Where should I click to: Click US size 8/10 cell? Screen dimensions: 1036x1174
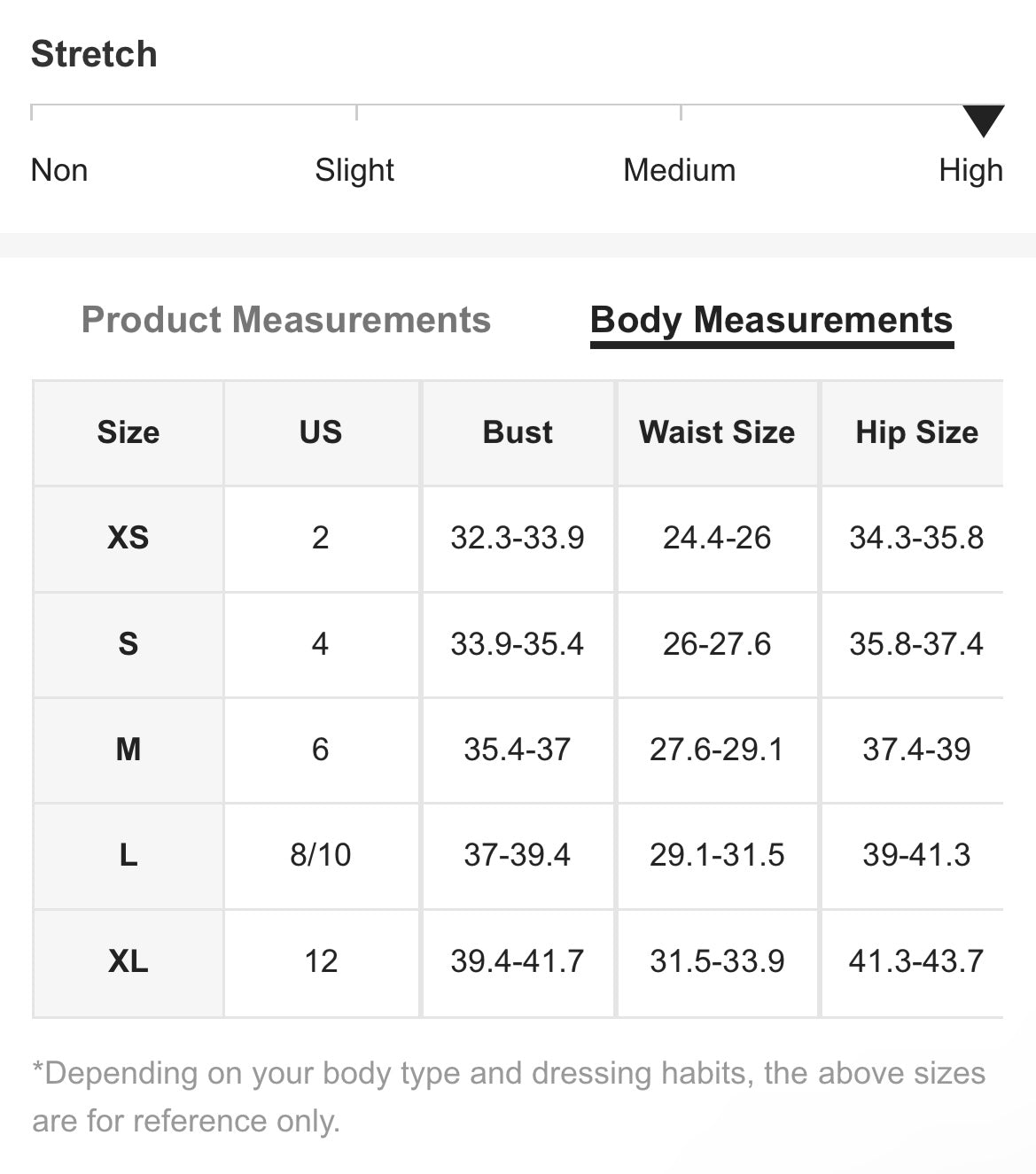click(321, 855)
